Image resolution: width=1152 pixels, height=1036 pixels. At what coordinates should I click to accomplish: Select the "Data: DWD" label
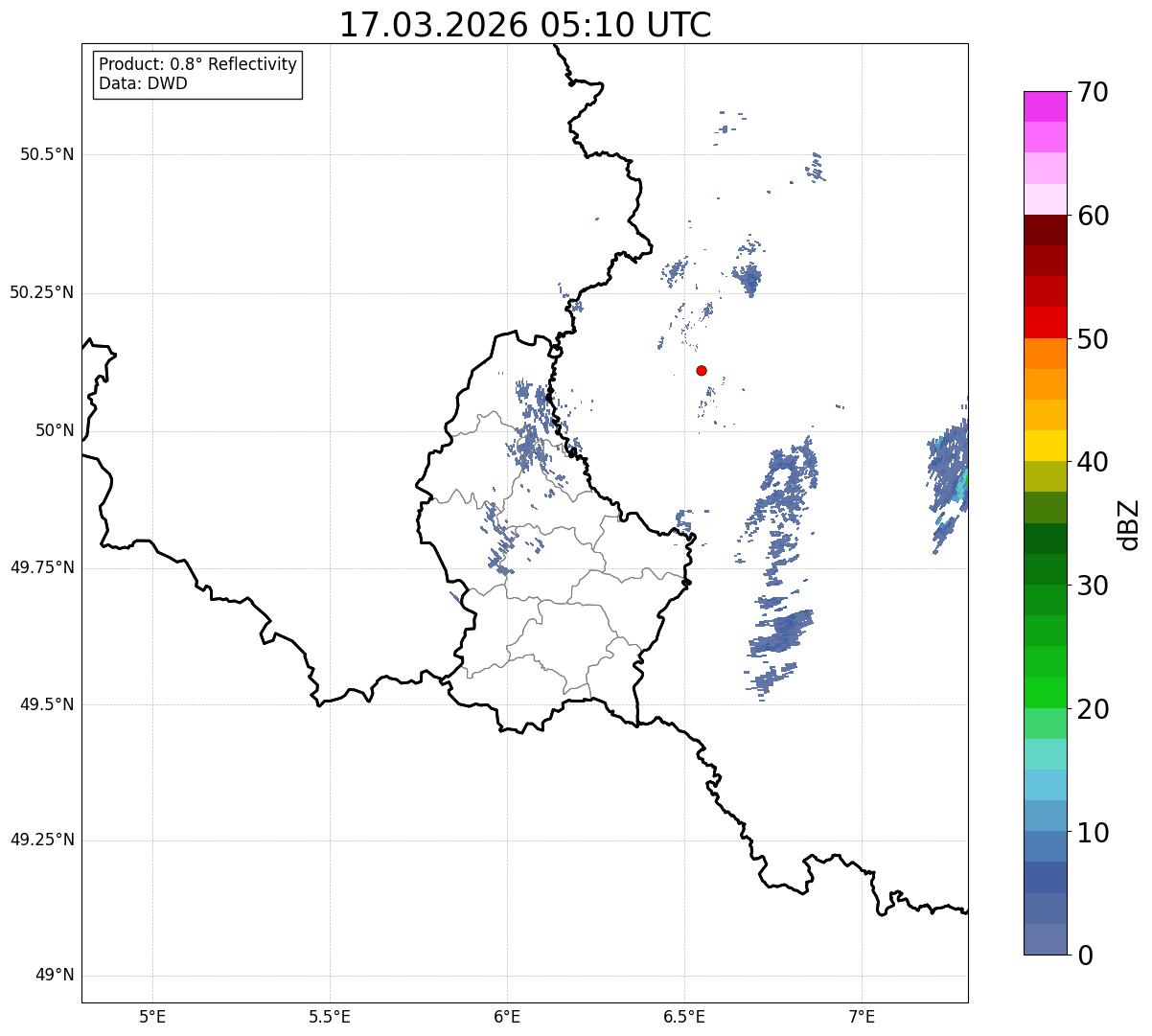coord(143,83)
